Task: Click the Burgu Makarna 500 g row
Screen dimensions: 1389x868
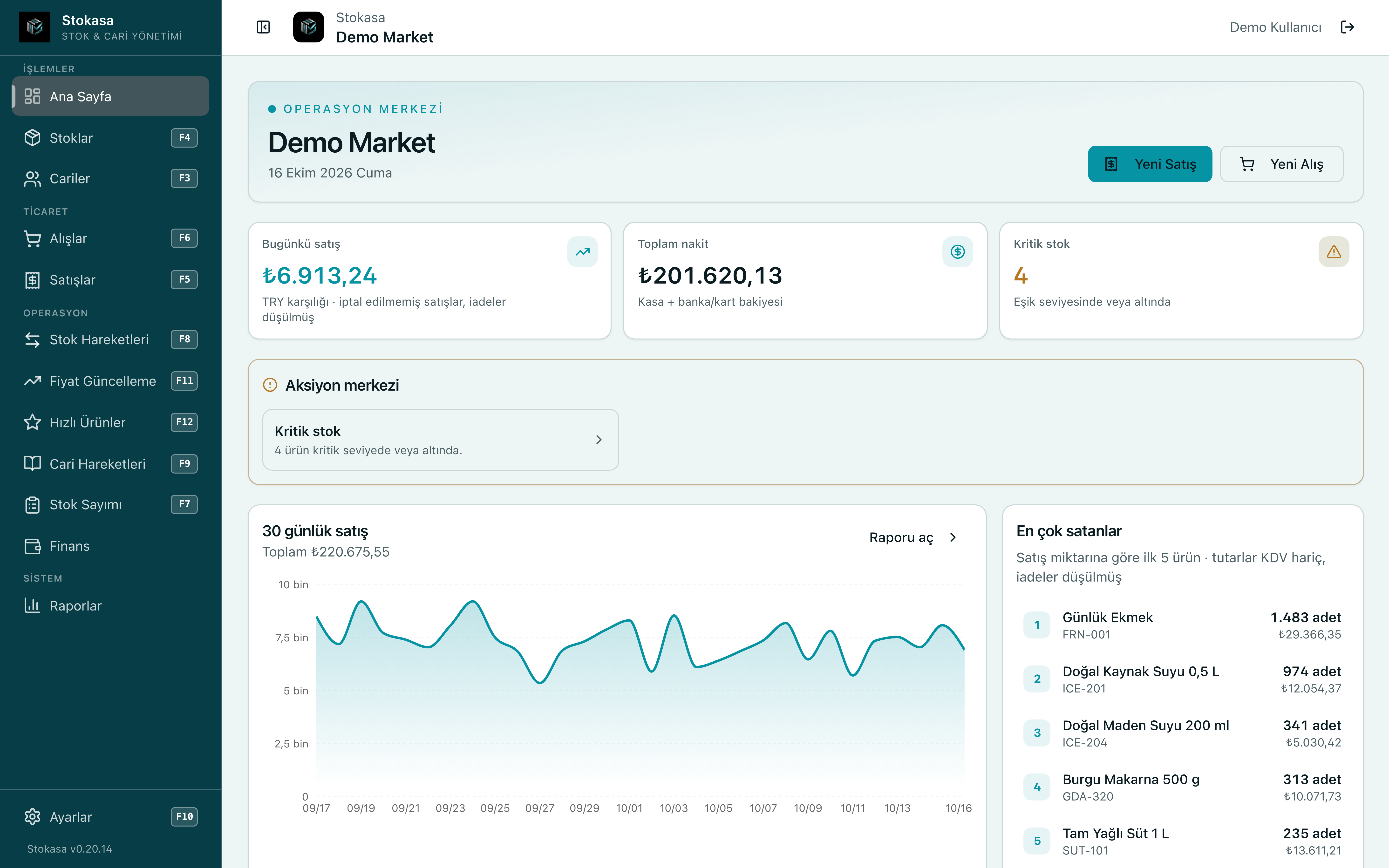Action: (x=1182, y=787)
